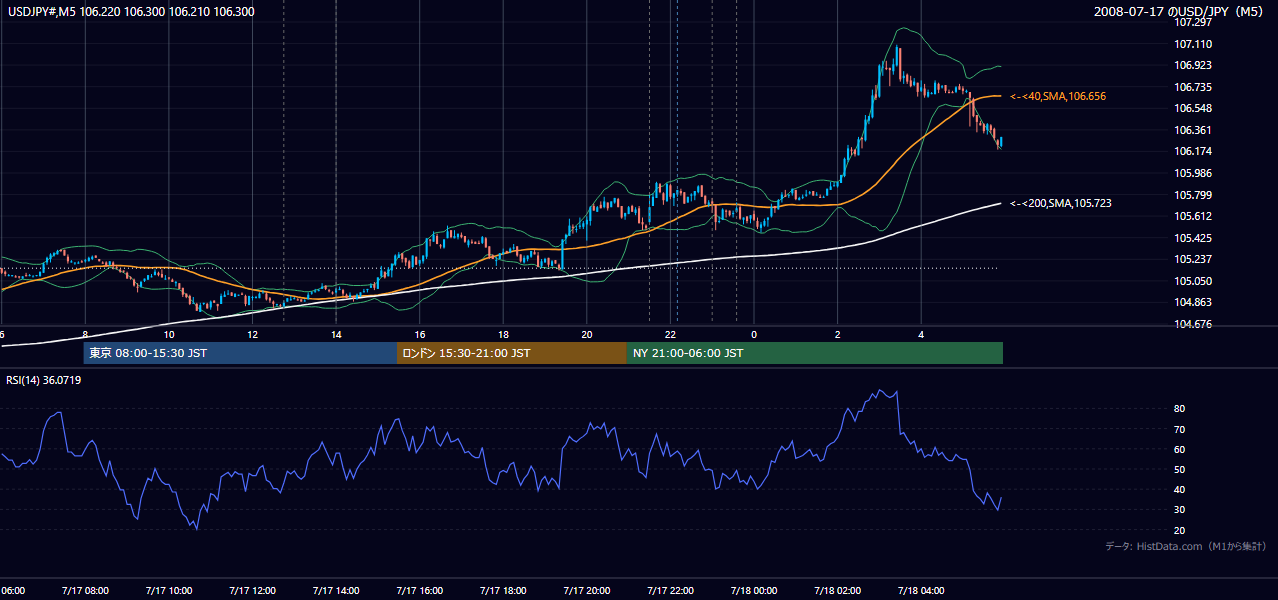The height and width of the screenshot is (600, 1278).
Task: Click RSI axis level 70
Action: (1180, 429)
